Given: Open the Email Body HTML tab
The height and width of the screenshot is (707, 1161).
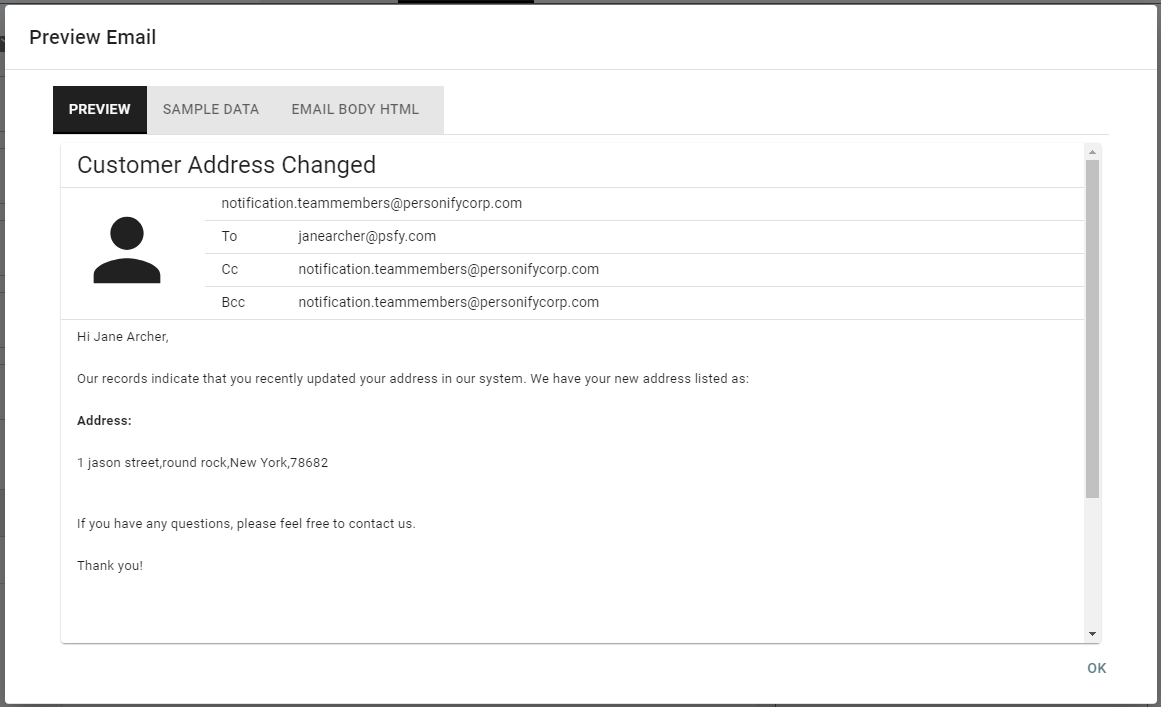Looking at the screenshot, I should (x=355, y=110).
